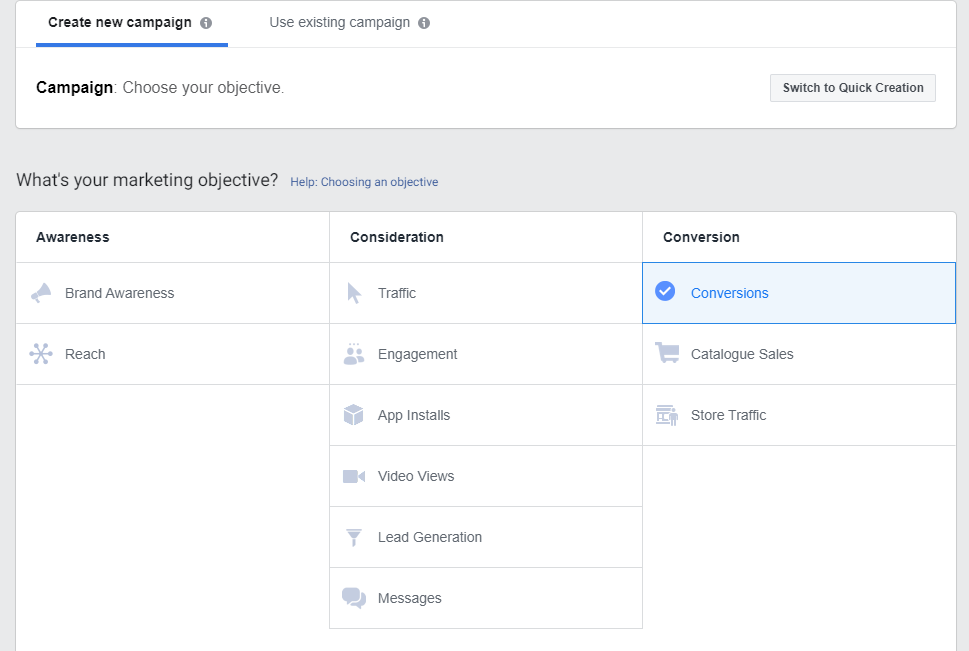Switch to Use existing campaign tab

pyautogui.click(x=339, y=22)
